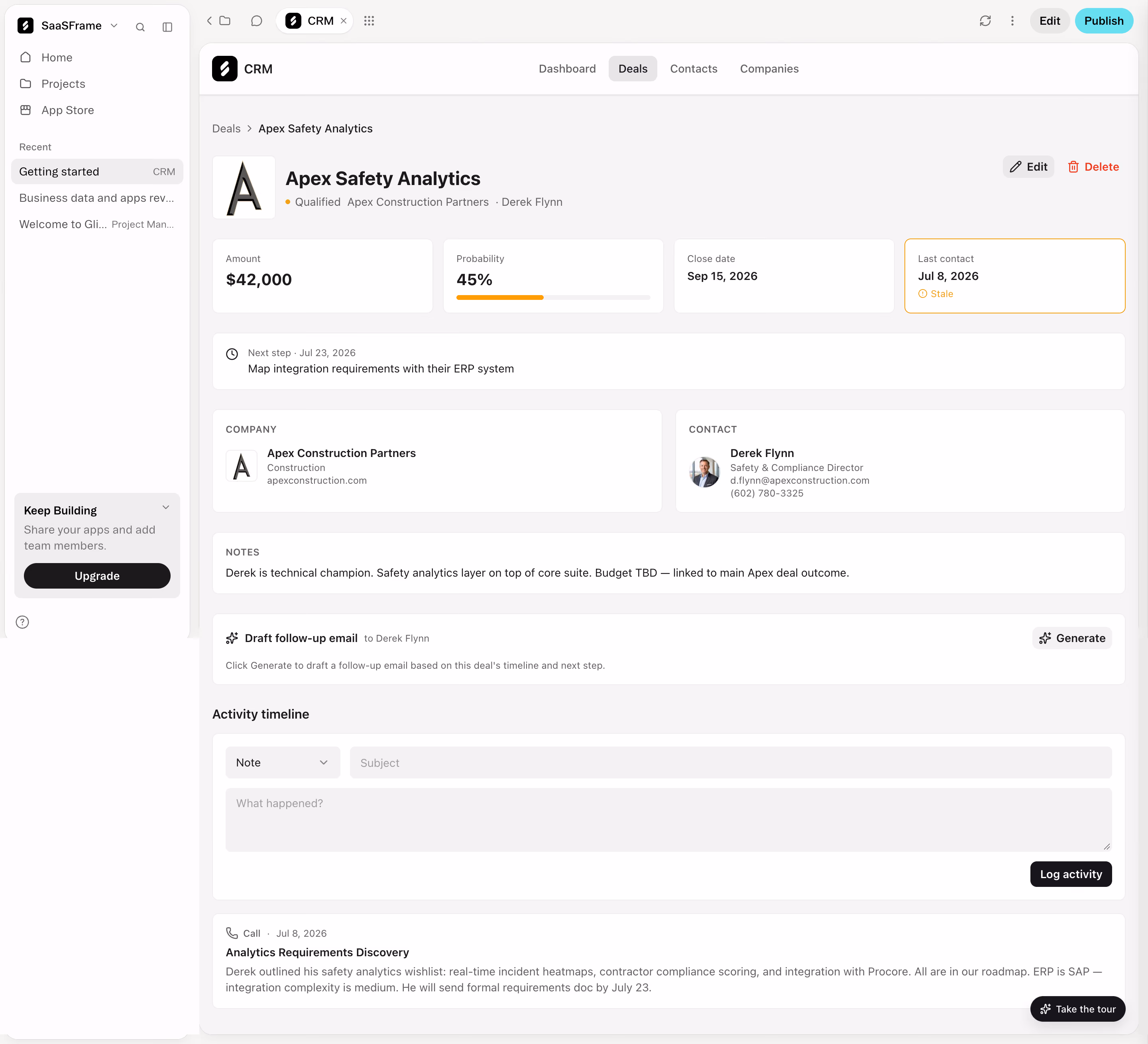This screenshot has height=1044, width=1148.
Task: Click the 45% probability progress bar
Action: (553, 297)
